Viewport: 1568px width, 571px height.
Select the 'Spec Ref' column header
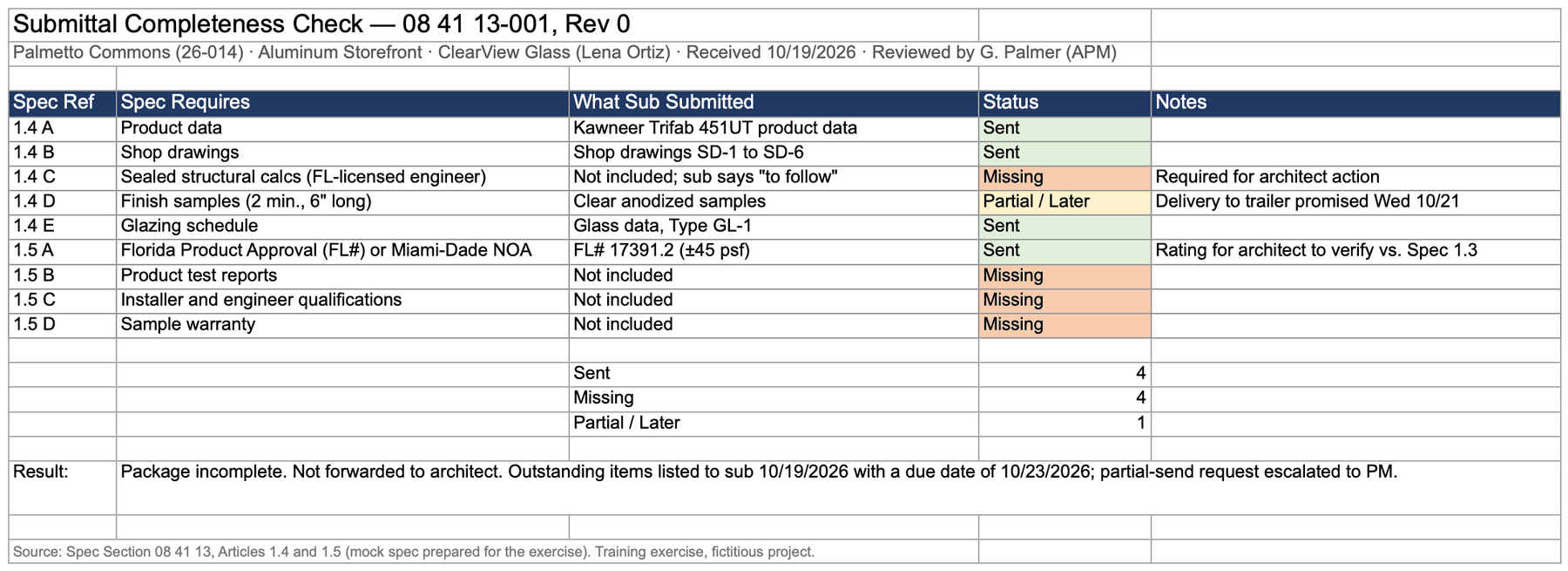pos(63,103)
